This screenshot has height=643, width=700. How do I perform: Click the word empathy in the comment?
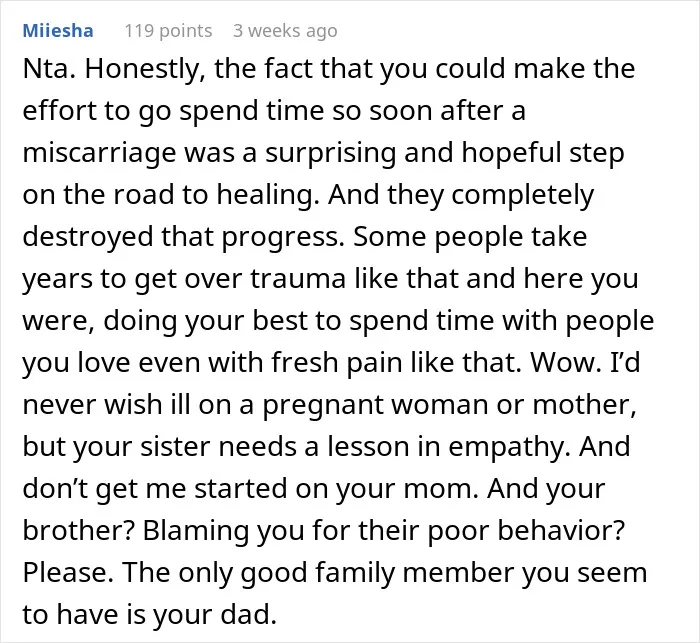tap(506, 446)
